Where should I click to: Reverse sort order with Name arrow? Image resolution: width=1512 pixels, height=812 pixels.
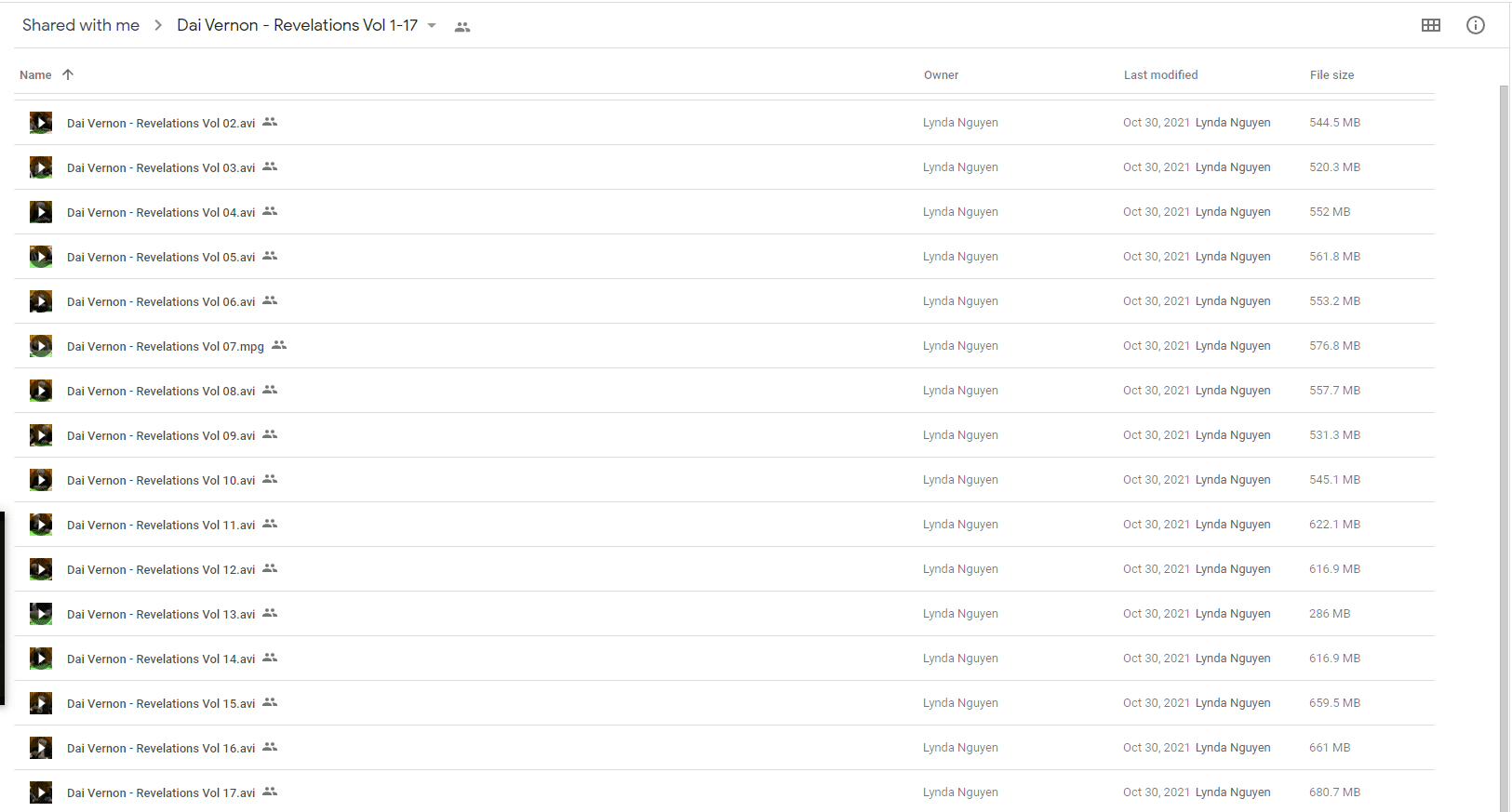coord(68,74)
